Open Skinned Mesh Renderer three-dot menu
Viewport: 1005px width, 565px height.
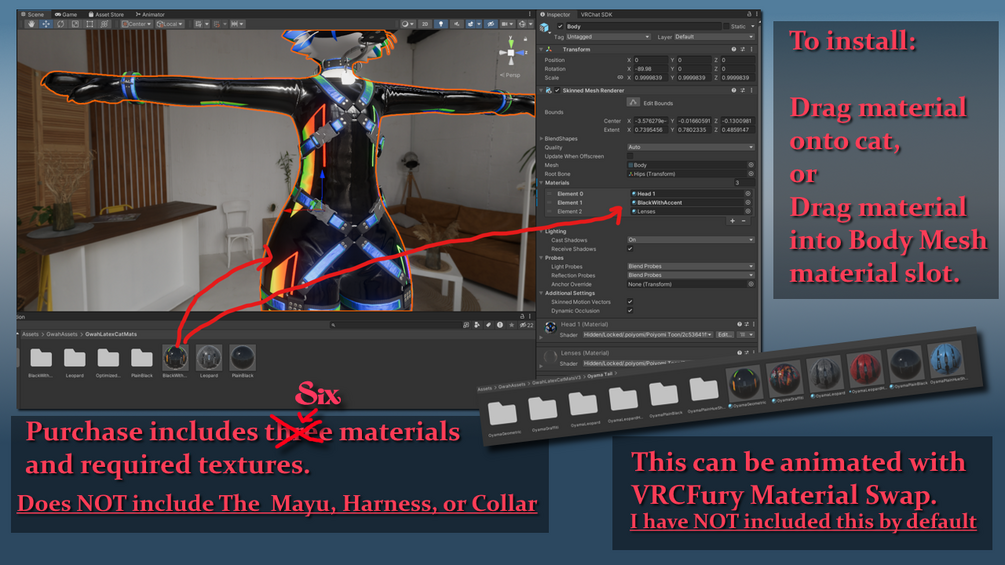tap(751, 90)
